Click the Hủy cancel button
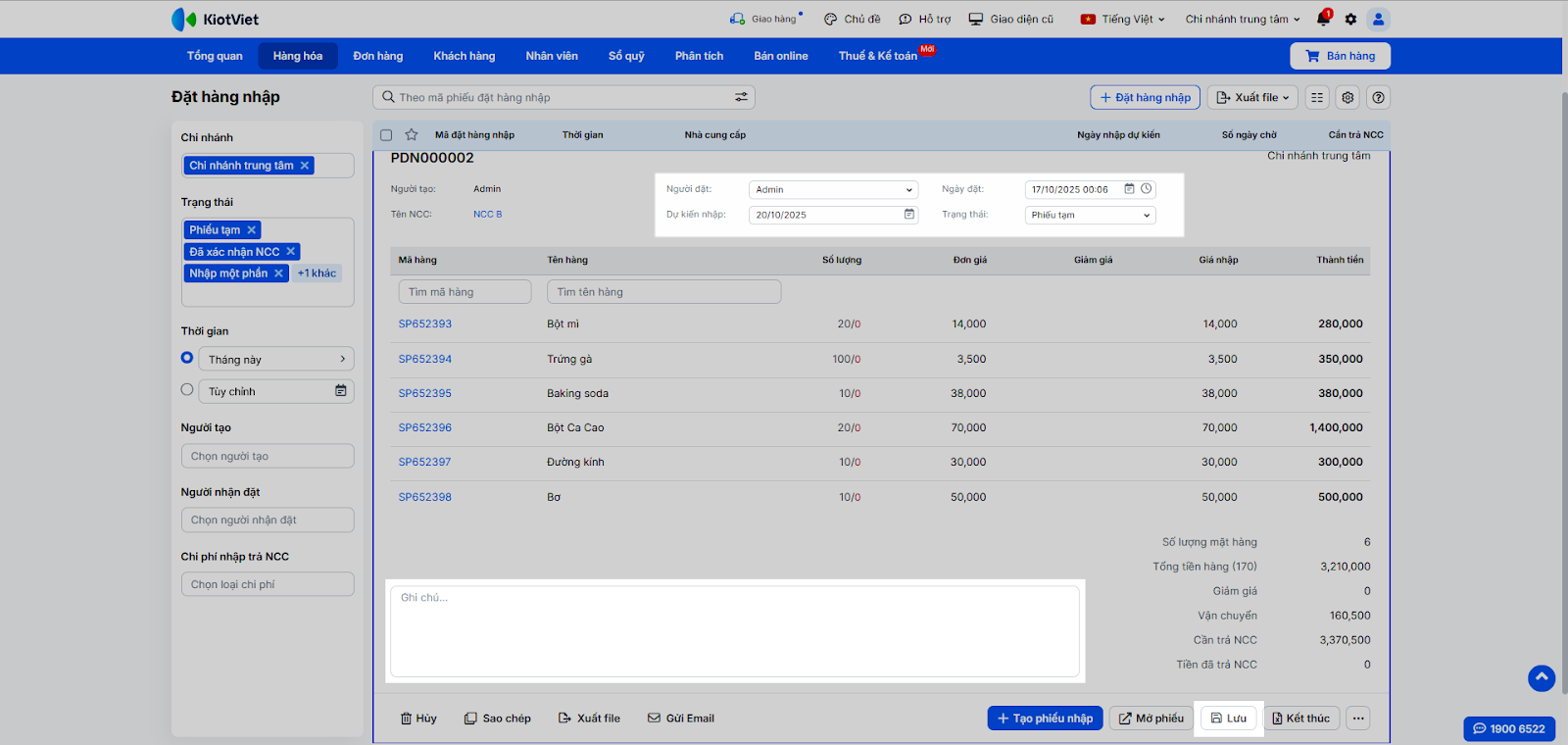1568x745 pixels. point(418,719)
